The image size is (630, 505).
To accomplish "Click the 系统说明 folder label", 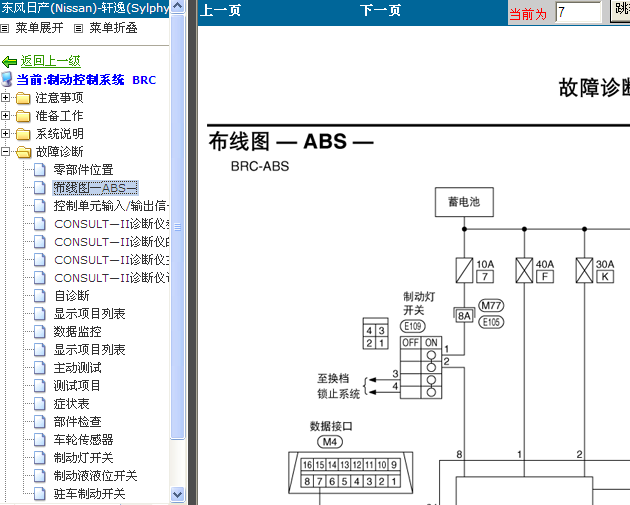I will point(59,133).
